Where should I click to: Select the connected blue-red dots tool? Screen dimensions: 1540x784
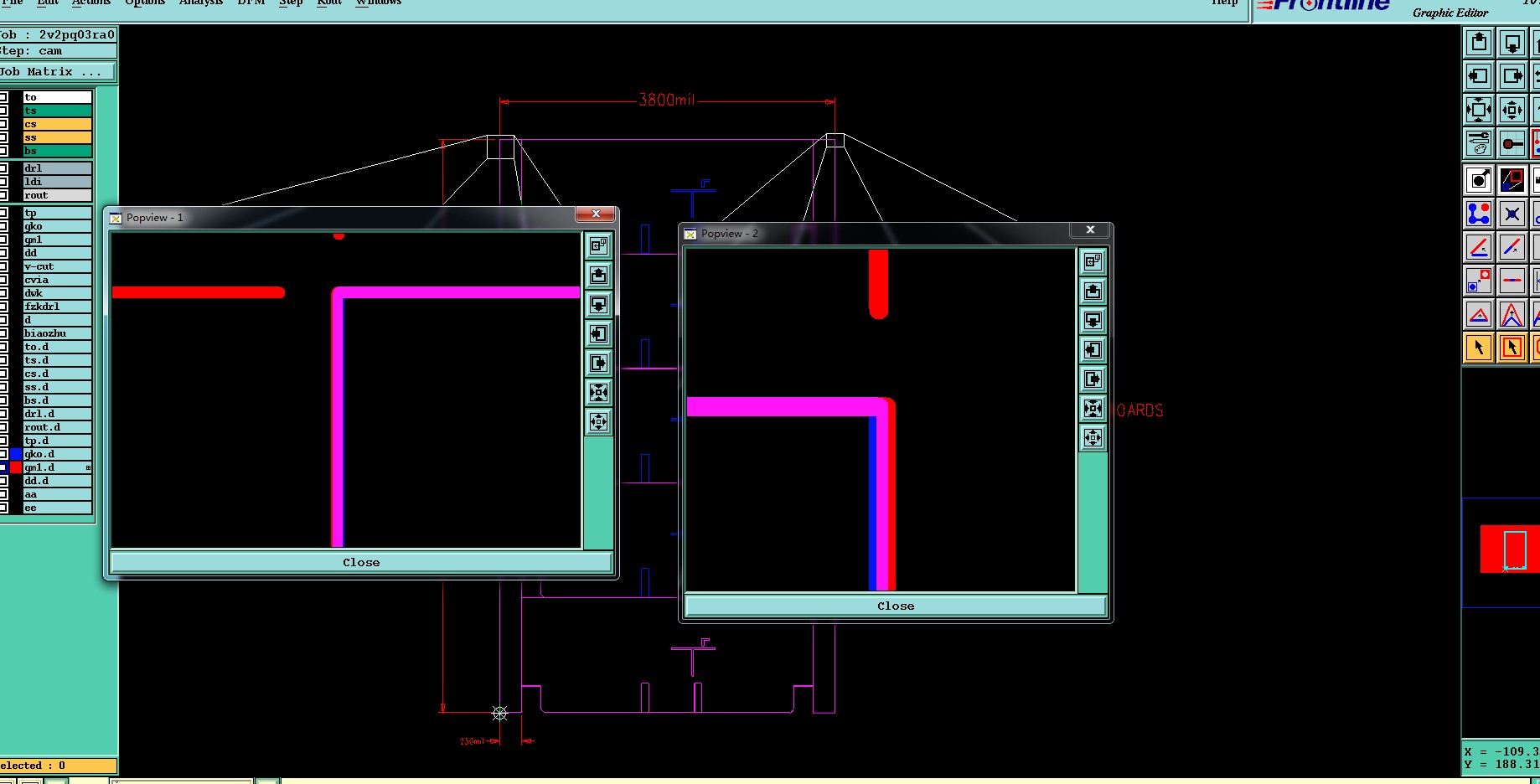1479,214
